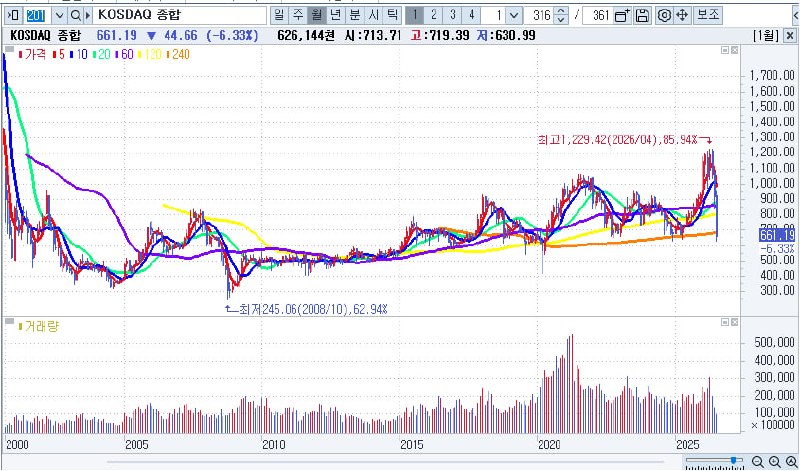Click the panel toggle icon left of the code box
The image size is (800, 471).
pyautogui.click(x=14, y=16)
